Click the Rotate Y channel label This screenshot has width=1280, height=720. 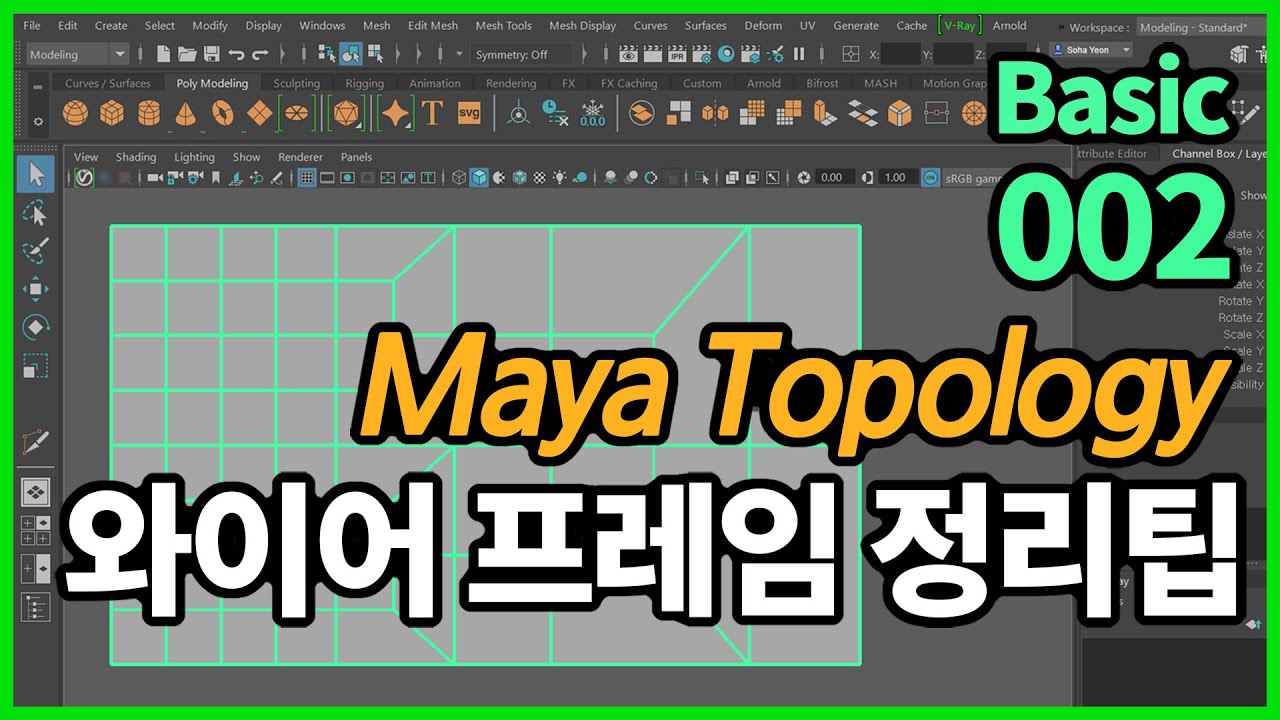point(1240,301)
